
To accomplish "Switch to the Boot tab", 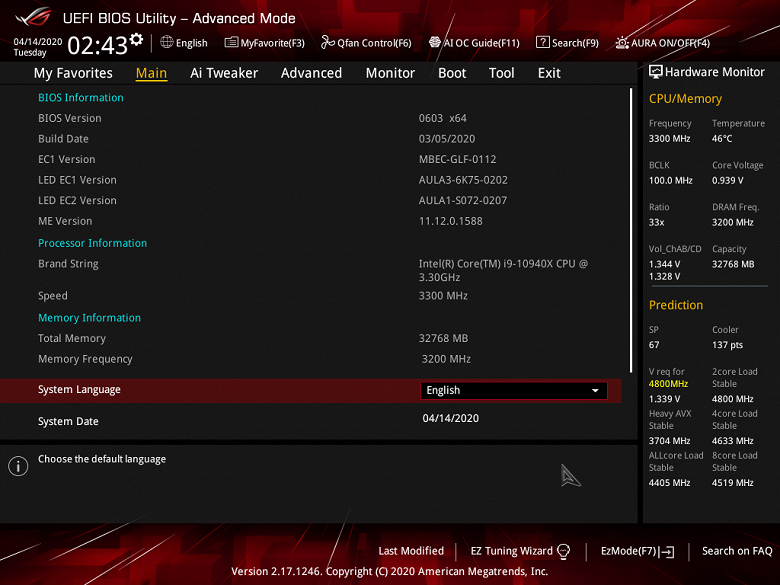I will pyautogui.click(x=452, y=73).
